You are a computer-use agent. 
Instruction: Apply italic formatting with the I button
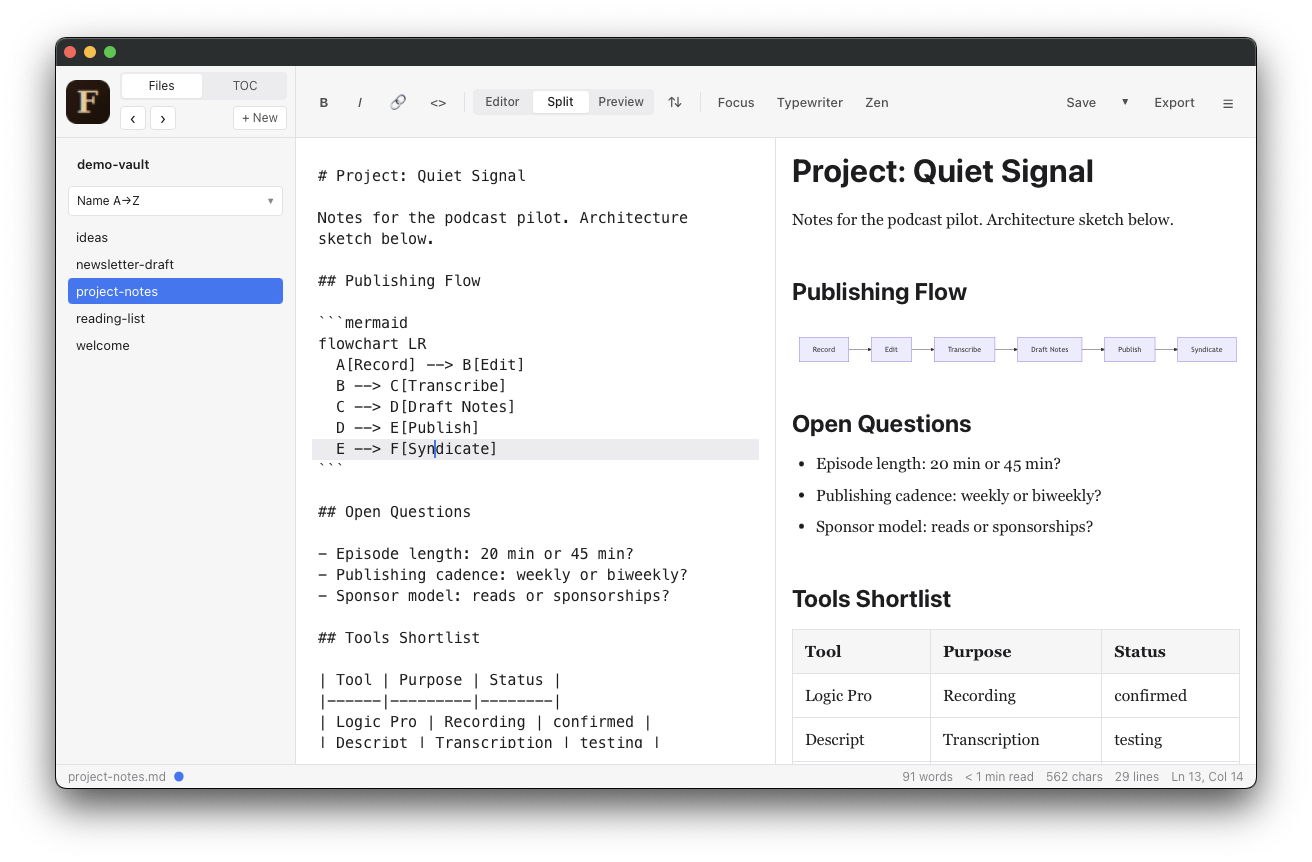pyautogui.click(x=360, y=103)
